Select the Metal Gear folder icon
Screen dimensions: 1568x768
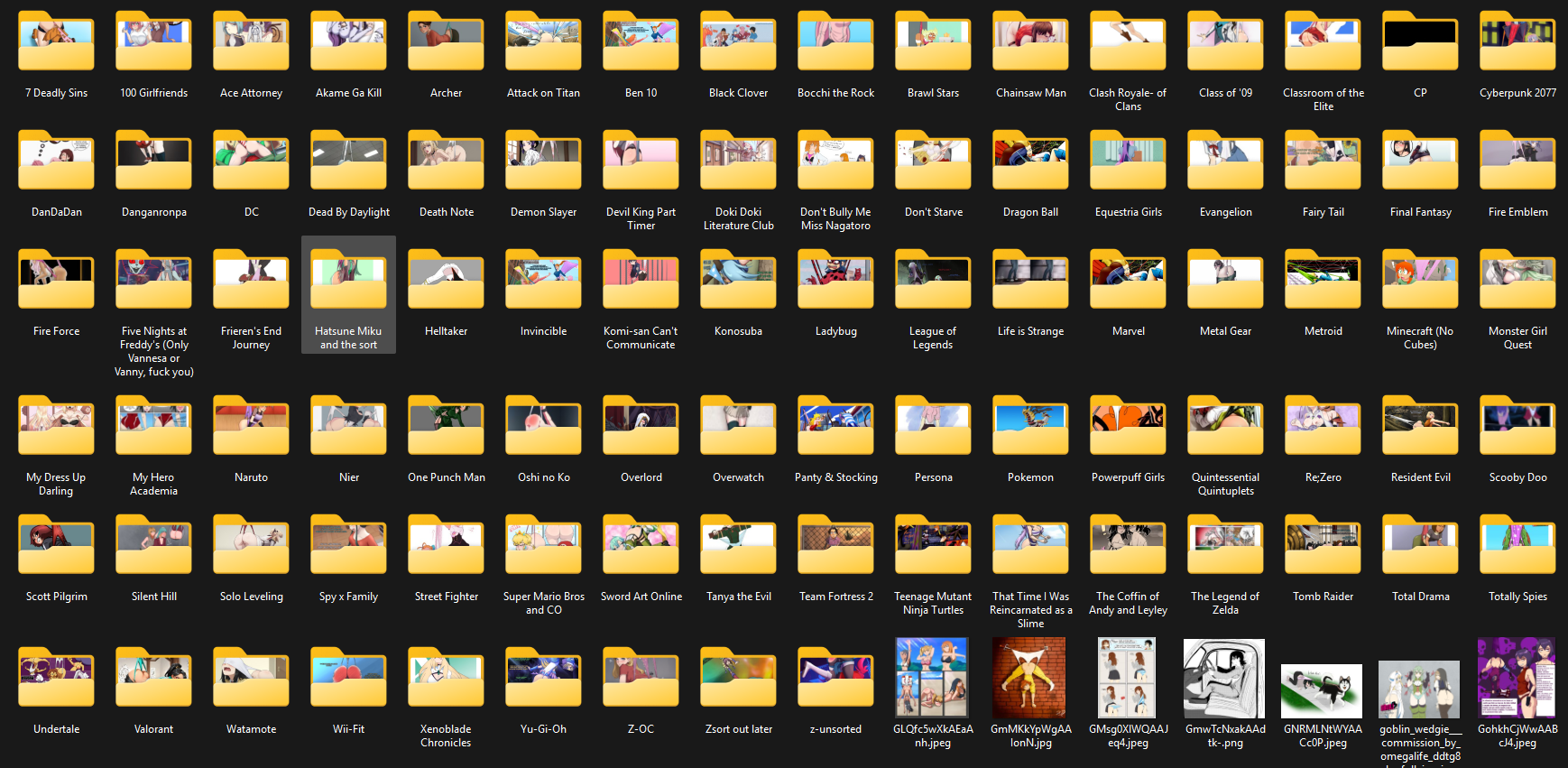point(1225,280)
